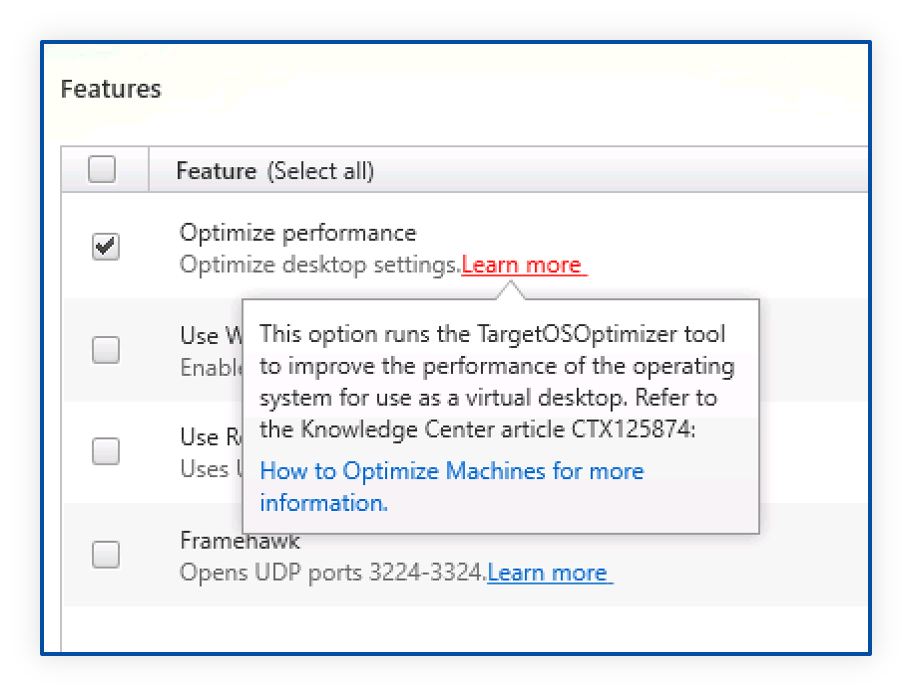Viewport: 912px width, 696px height.
Task: Click the partially hidden 'Use R' feature label
Action: click(206, 437)
